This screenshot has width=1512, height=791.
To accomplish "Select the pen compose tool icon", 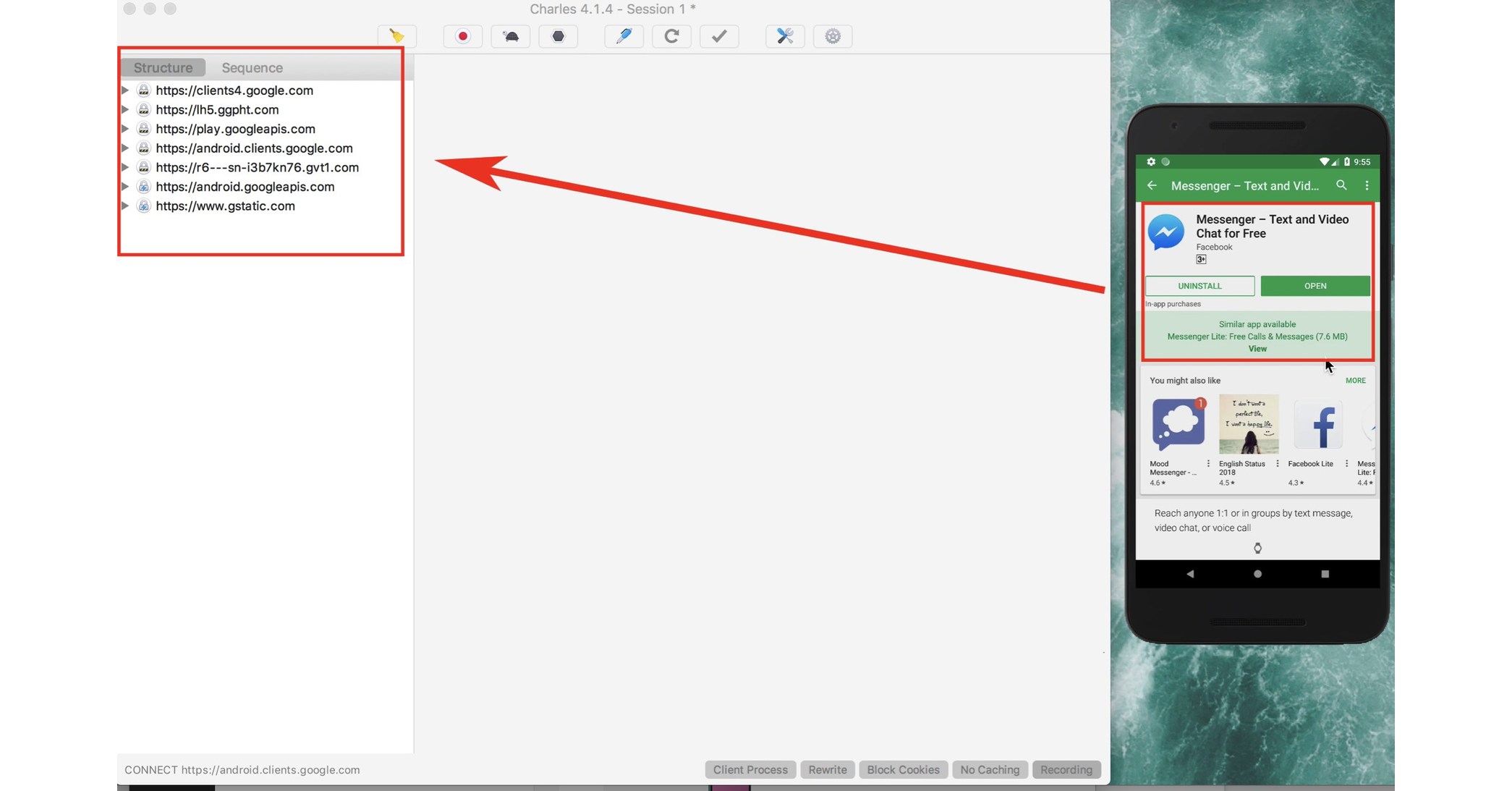I will [x=624, y=36].
